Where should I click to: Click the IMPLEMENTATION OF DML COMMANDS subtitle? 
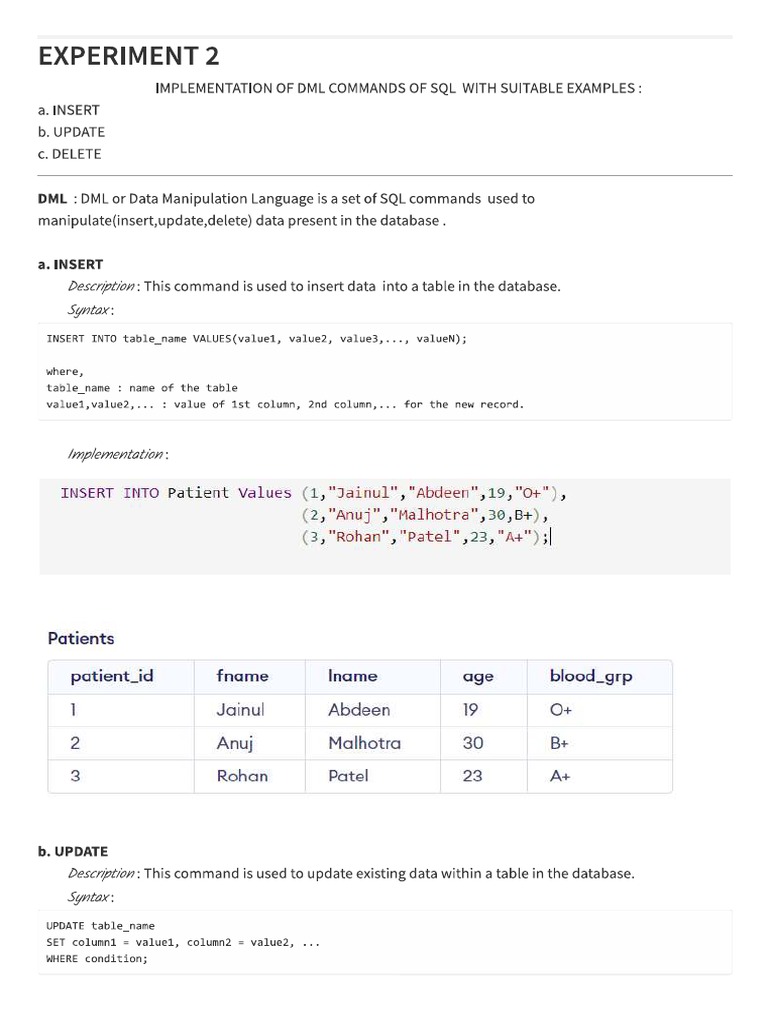[398, 88]
